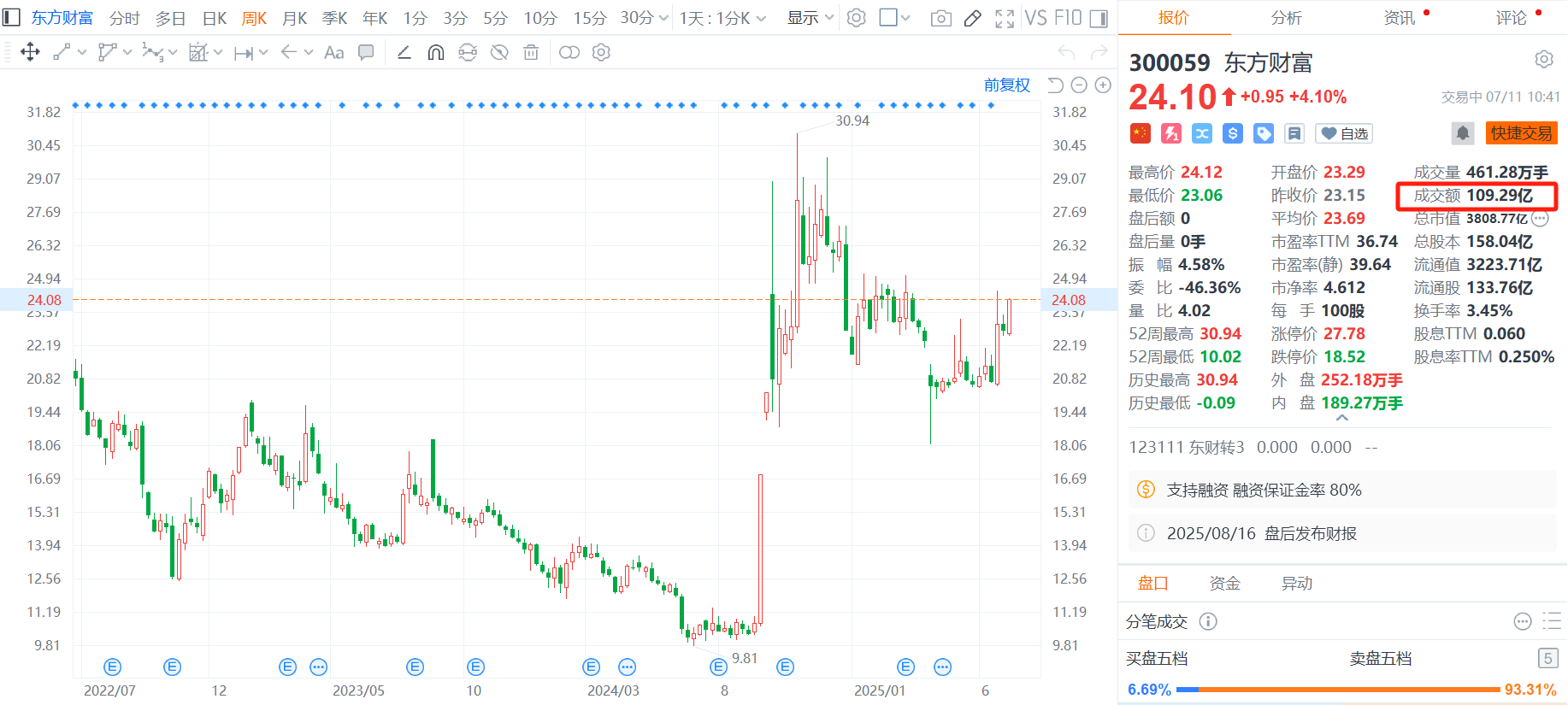Open the range ruler dropdown arrow

click(x=263, y=53)
